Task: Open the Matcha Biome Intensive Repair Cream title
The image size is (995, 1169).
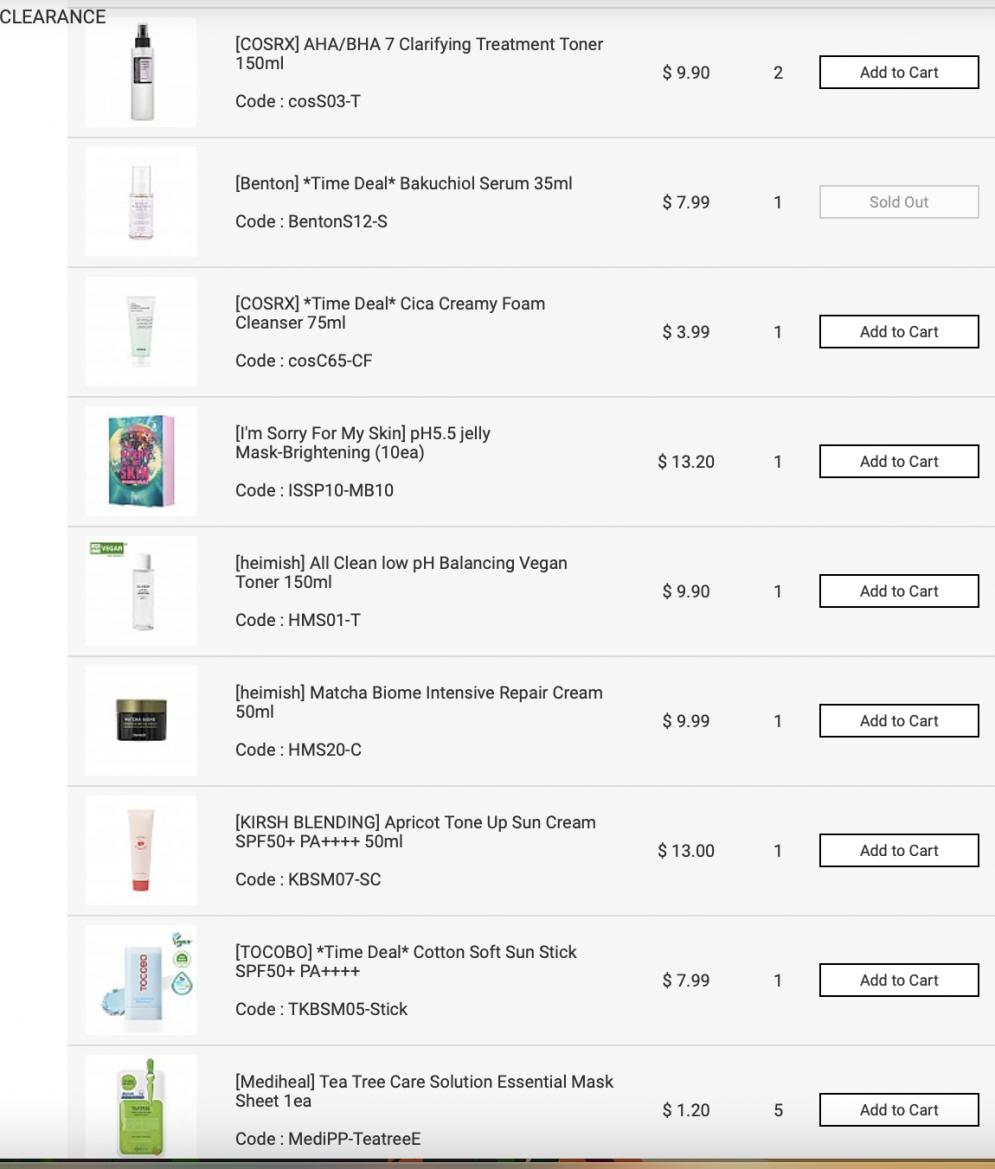Action: [419, 702]
